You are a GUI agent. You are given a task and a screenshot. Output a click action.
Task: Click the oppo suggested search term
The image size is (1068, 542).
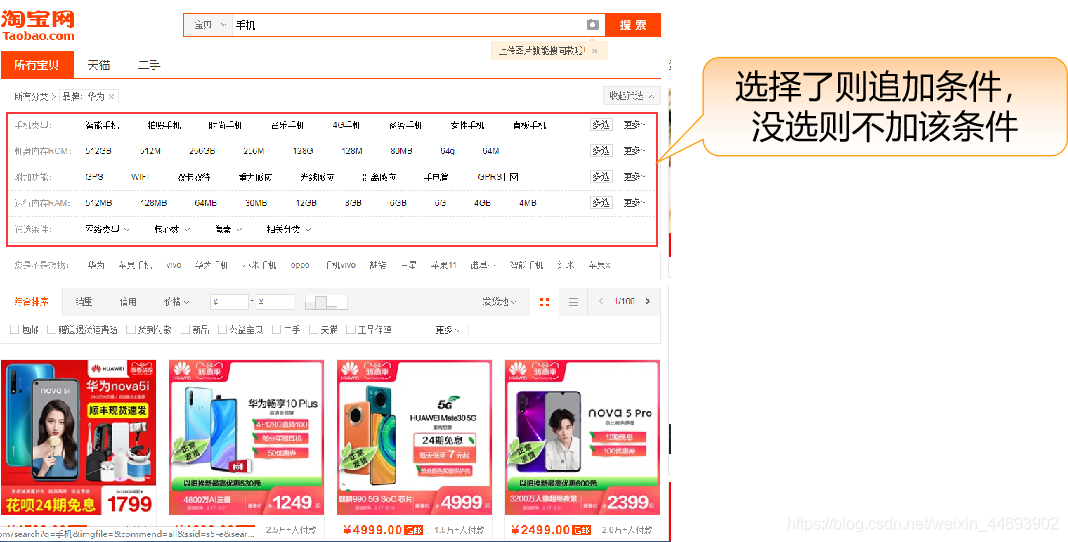(300, 266)
